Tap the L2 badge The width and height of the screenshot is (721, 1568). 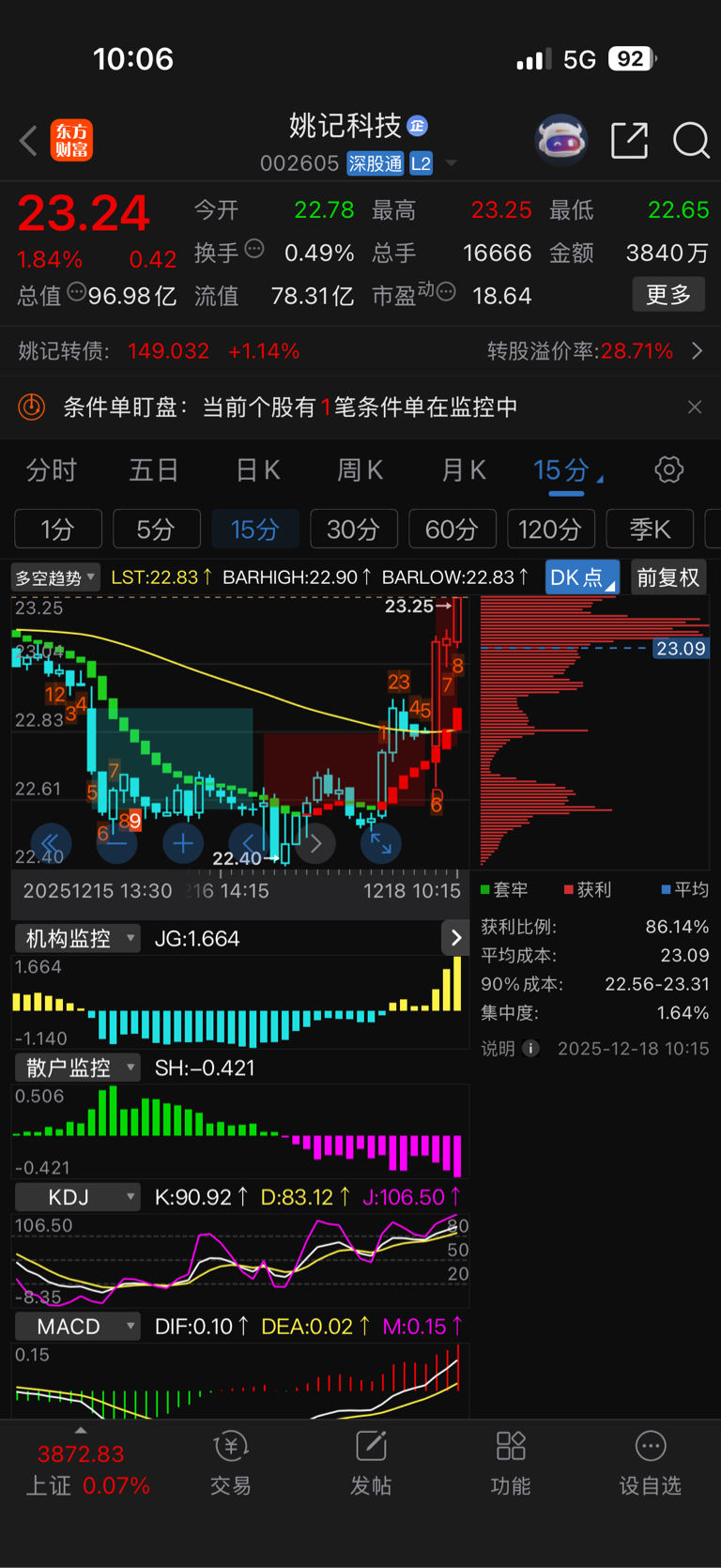pyautogui.click(x=422, y=163)
